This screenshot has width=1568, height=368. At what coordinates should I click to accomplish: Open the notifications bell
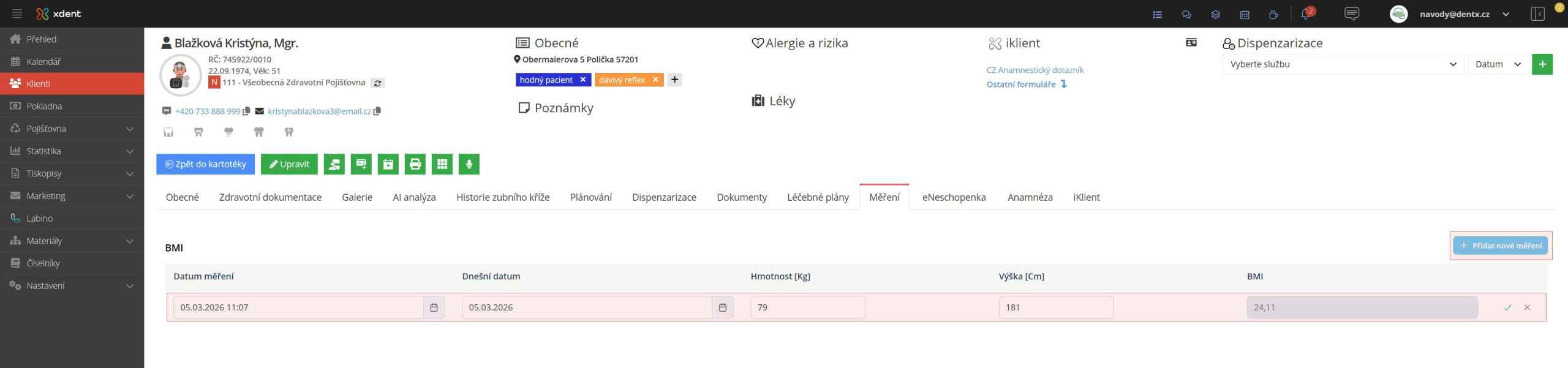[1305, 14]
